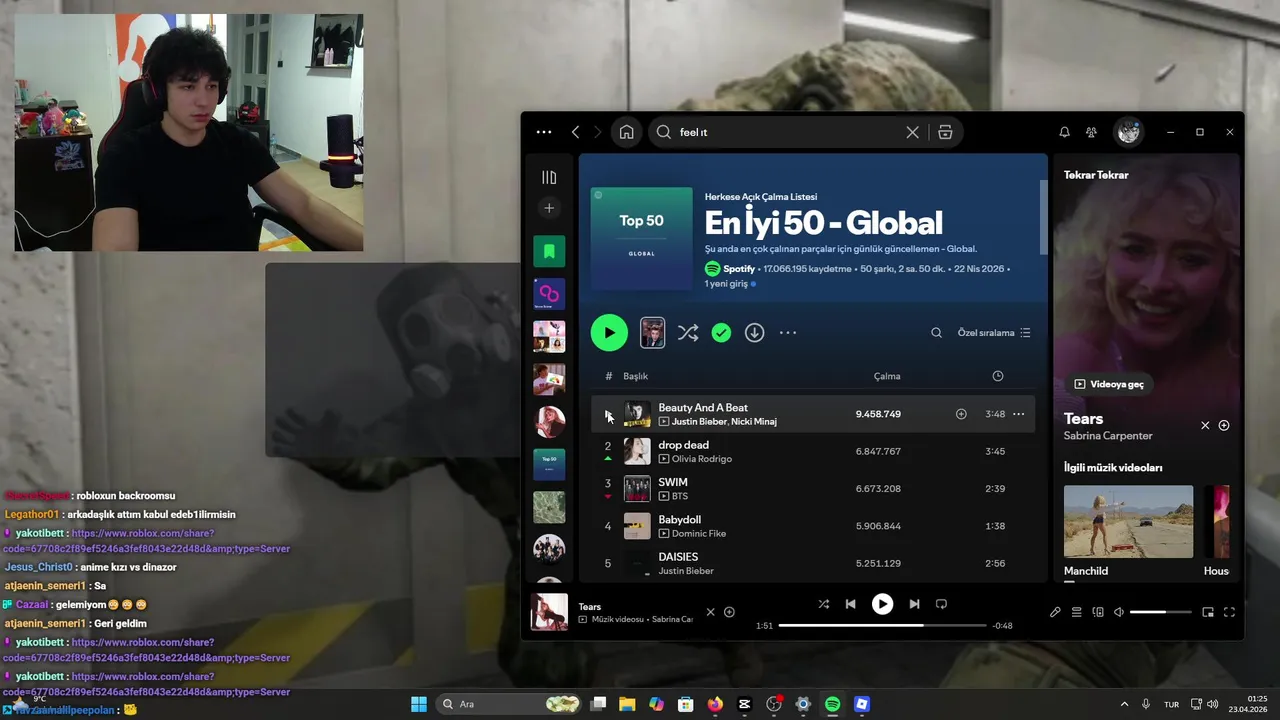Play the 'Beauty And A Beat' track

click(608, 415)
